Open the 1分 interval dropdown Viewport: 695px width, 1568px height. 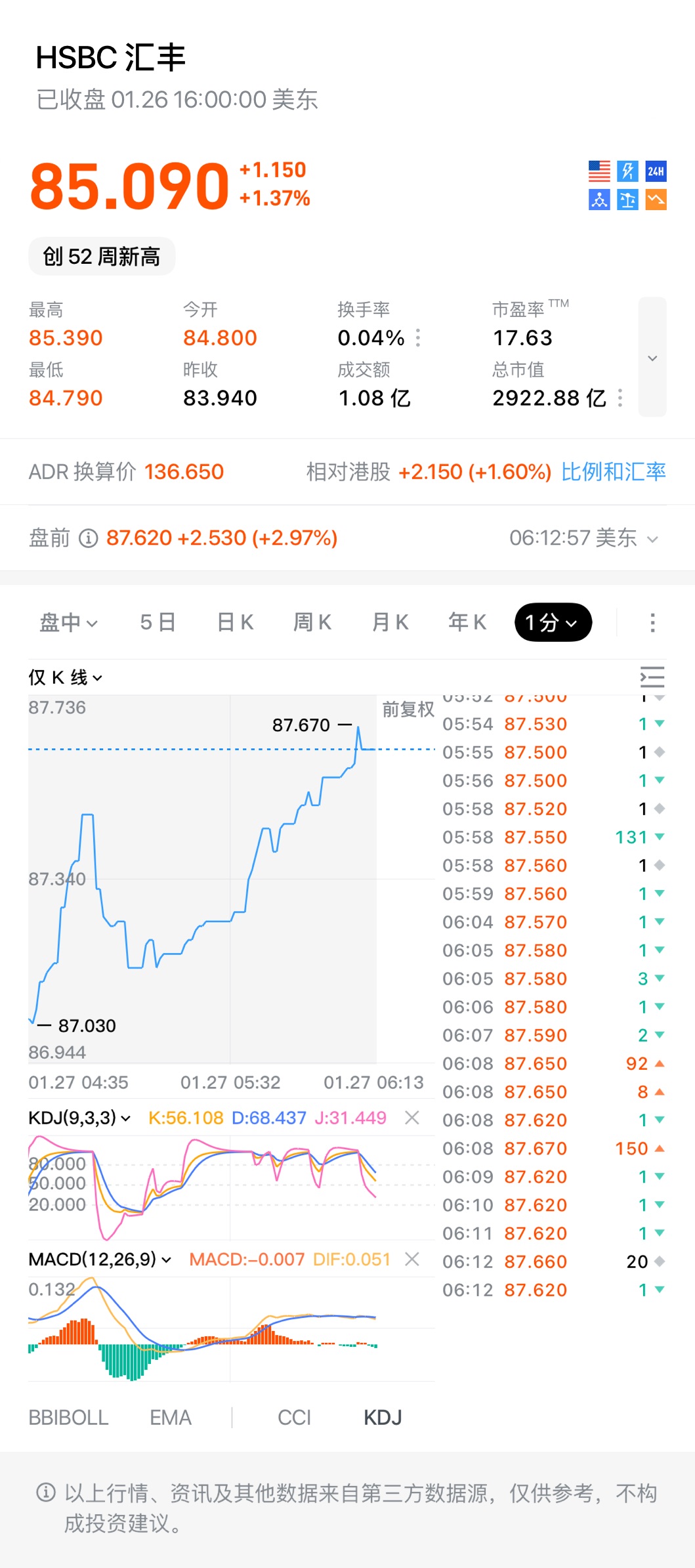(x=553, y=622)
